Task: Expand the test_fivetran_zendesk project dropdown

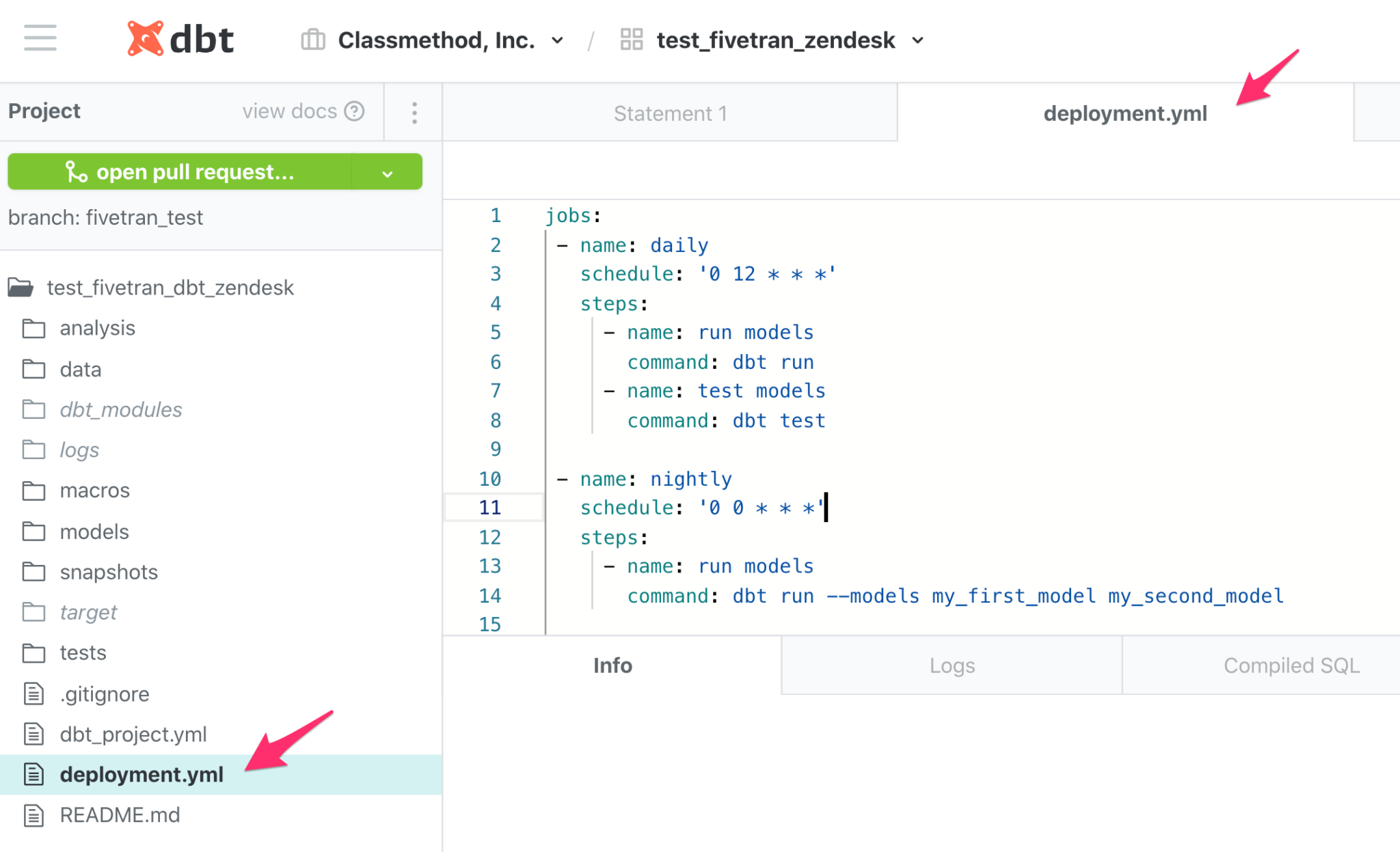Action: pos(918,40)
